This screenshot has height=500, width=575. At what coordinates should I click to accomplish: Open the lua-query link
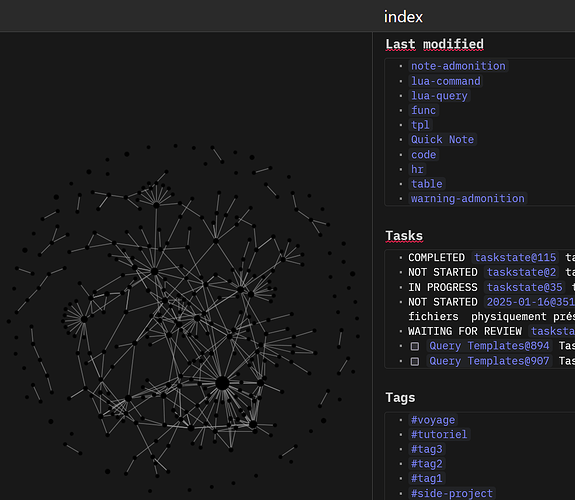coord(439,96)
